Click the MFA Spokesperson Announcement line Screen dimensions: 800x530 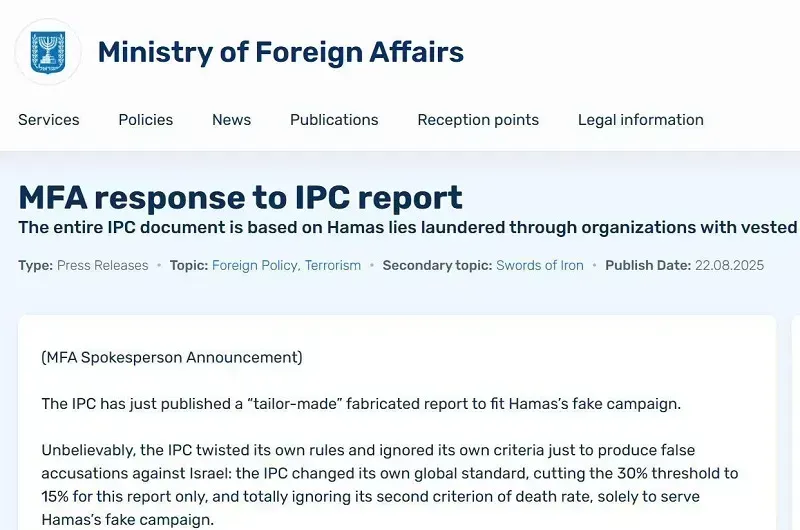point(172,357)
